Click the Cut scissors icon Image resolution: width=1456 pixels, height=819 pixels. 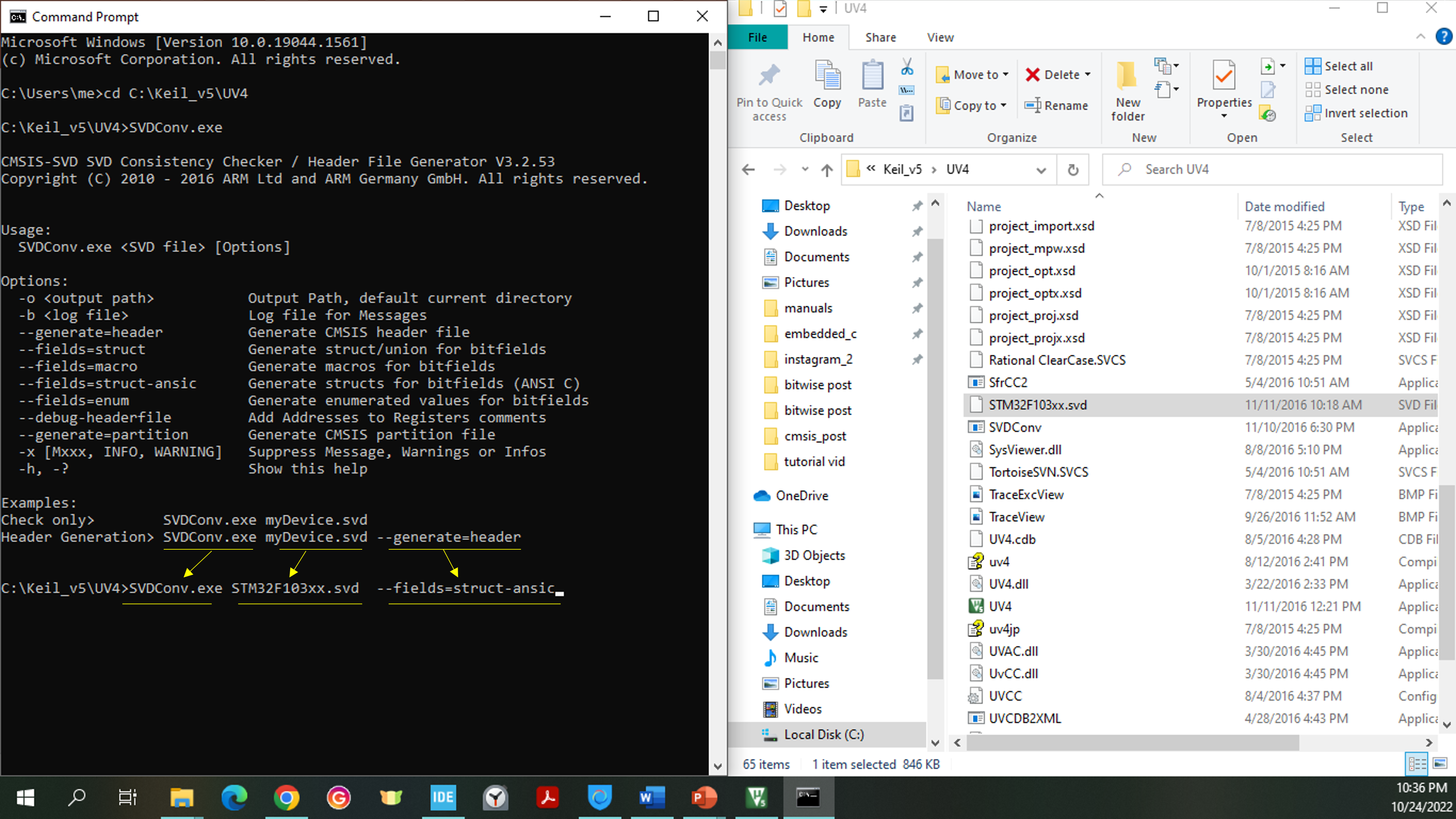907,67
